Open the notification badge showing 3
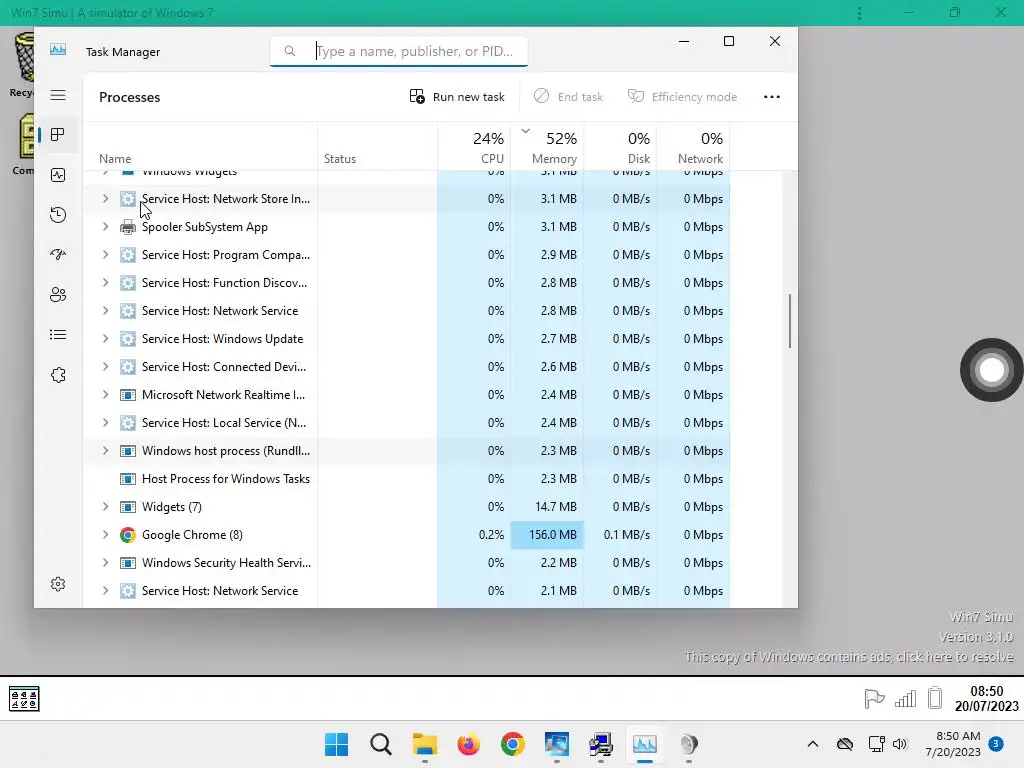 click(996, 743)
